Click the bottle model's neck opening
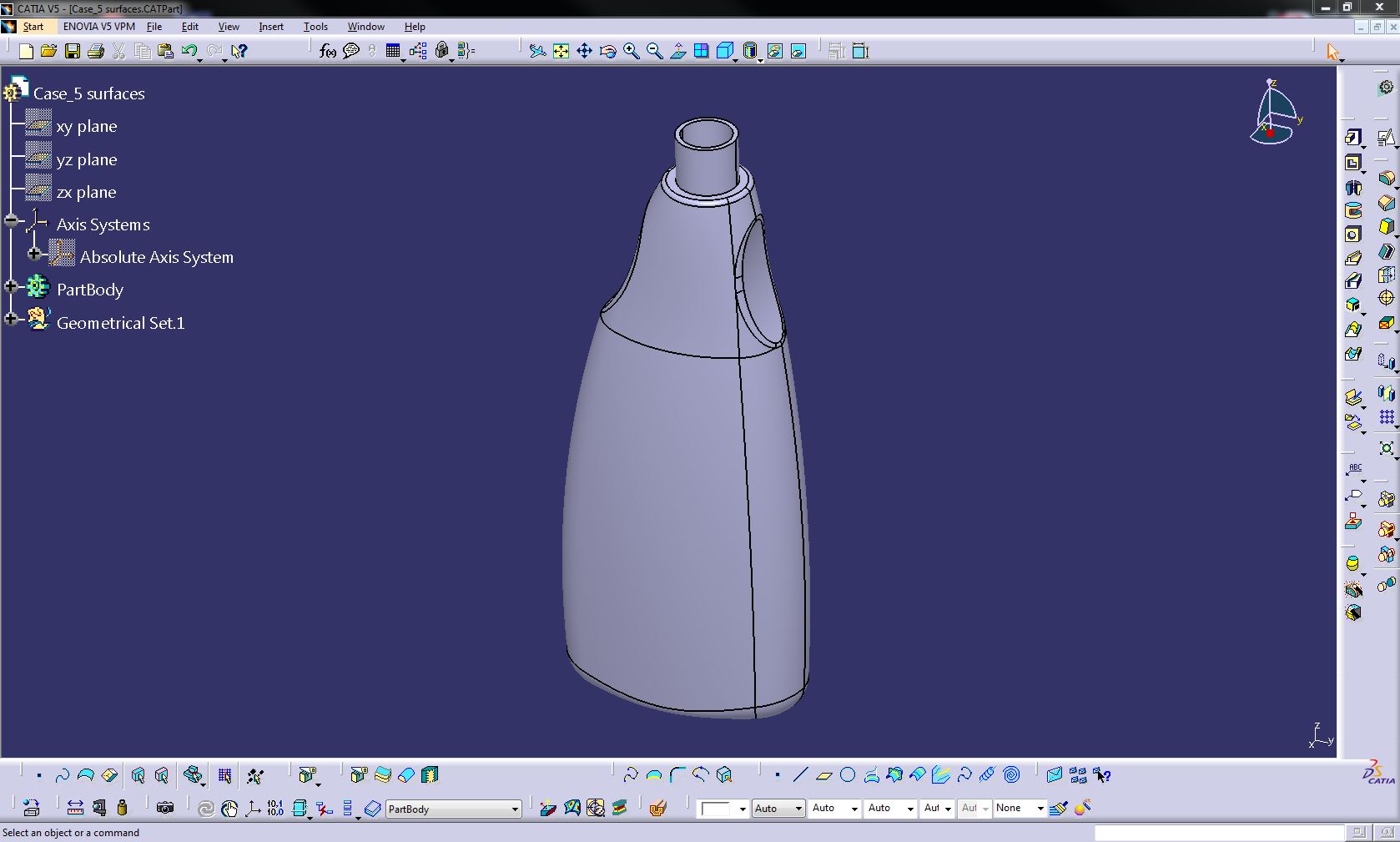1400x842 pixels. pyautogui.click(x=706, y=135)
